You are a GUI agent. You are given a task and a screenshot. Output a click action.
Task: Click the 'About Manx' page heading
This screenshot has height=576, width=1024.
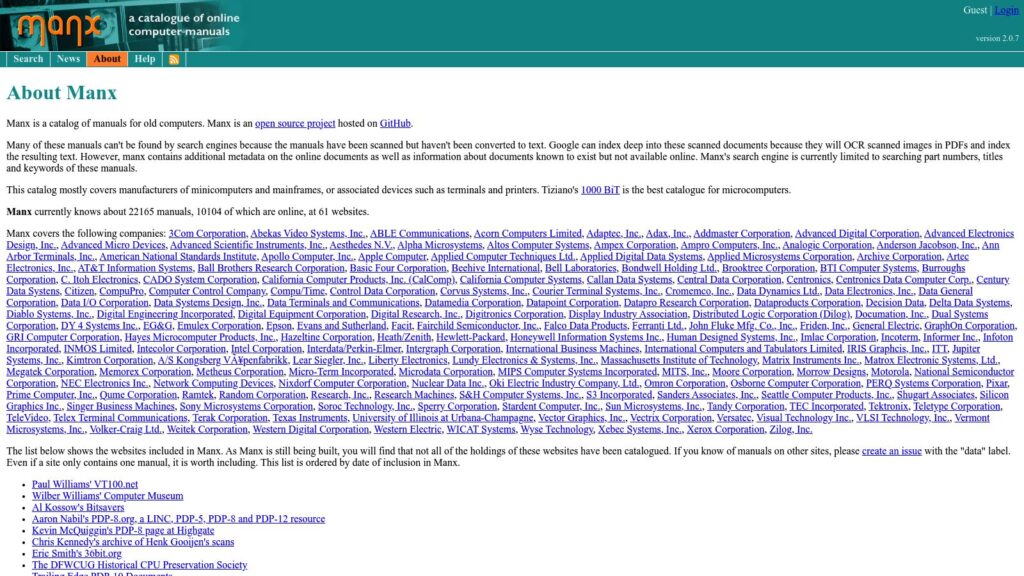pos(61,93)
